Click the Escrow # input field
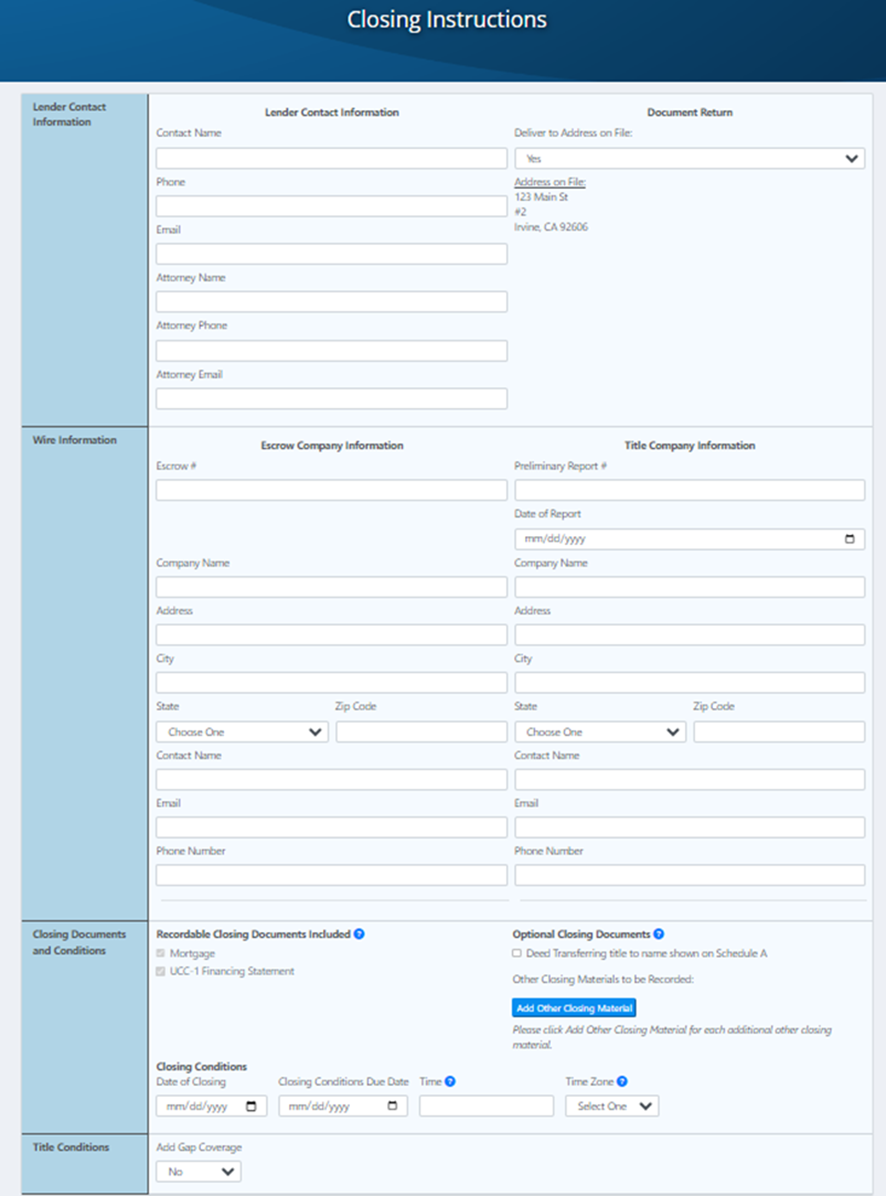 (x=331, y=490)
